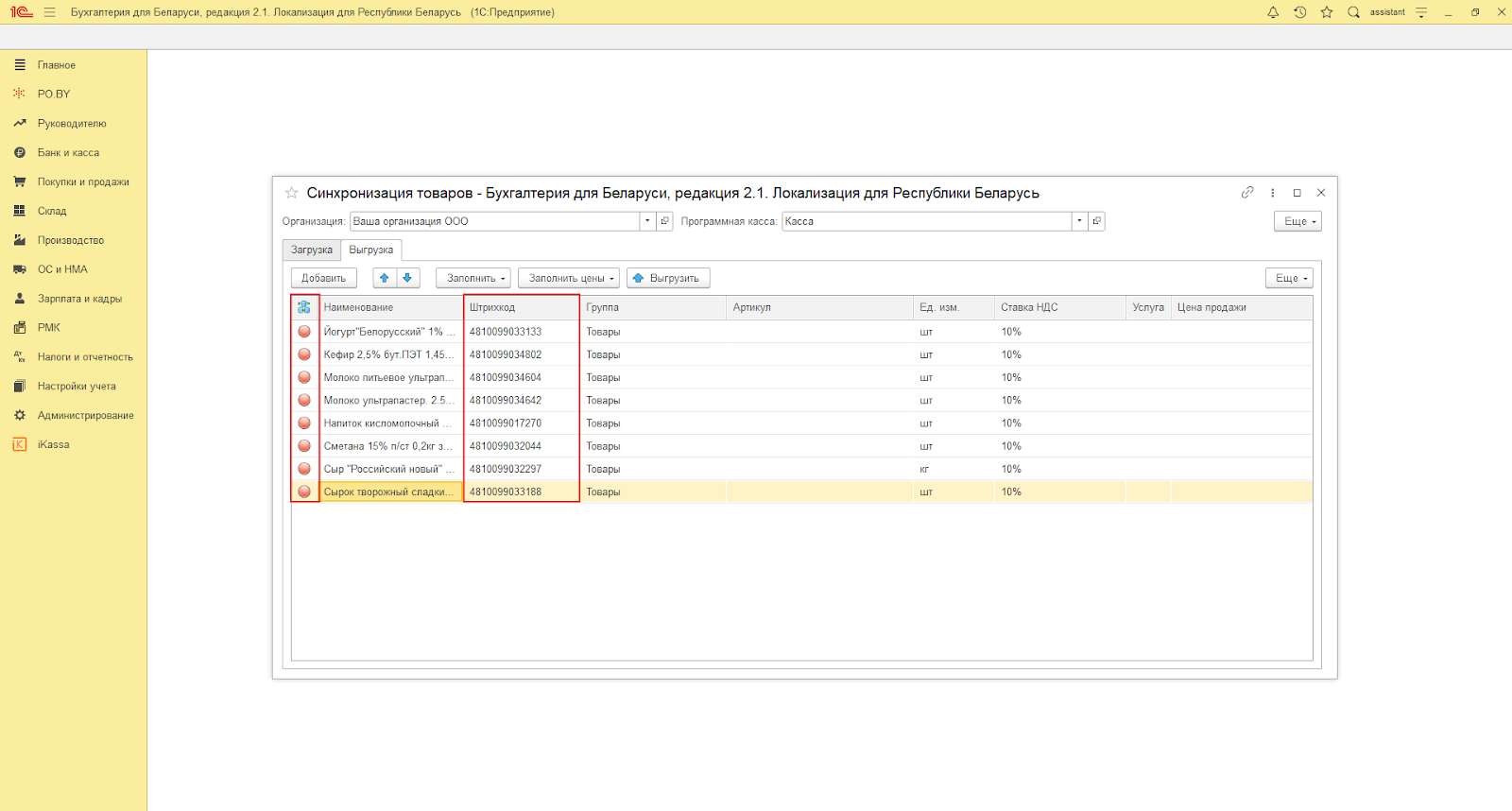The height and width of the screenshot is (811, 1512).
Task: Open the РМК section in the sidebar
Action: point(49,328)
